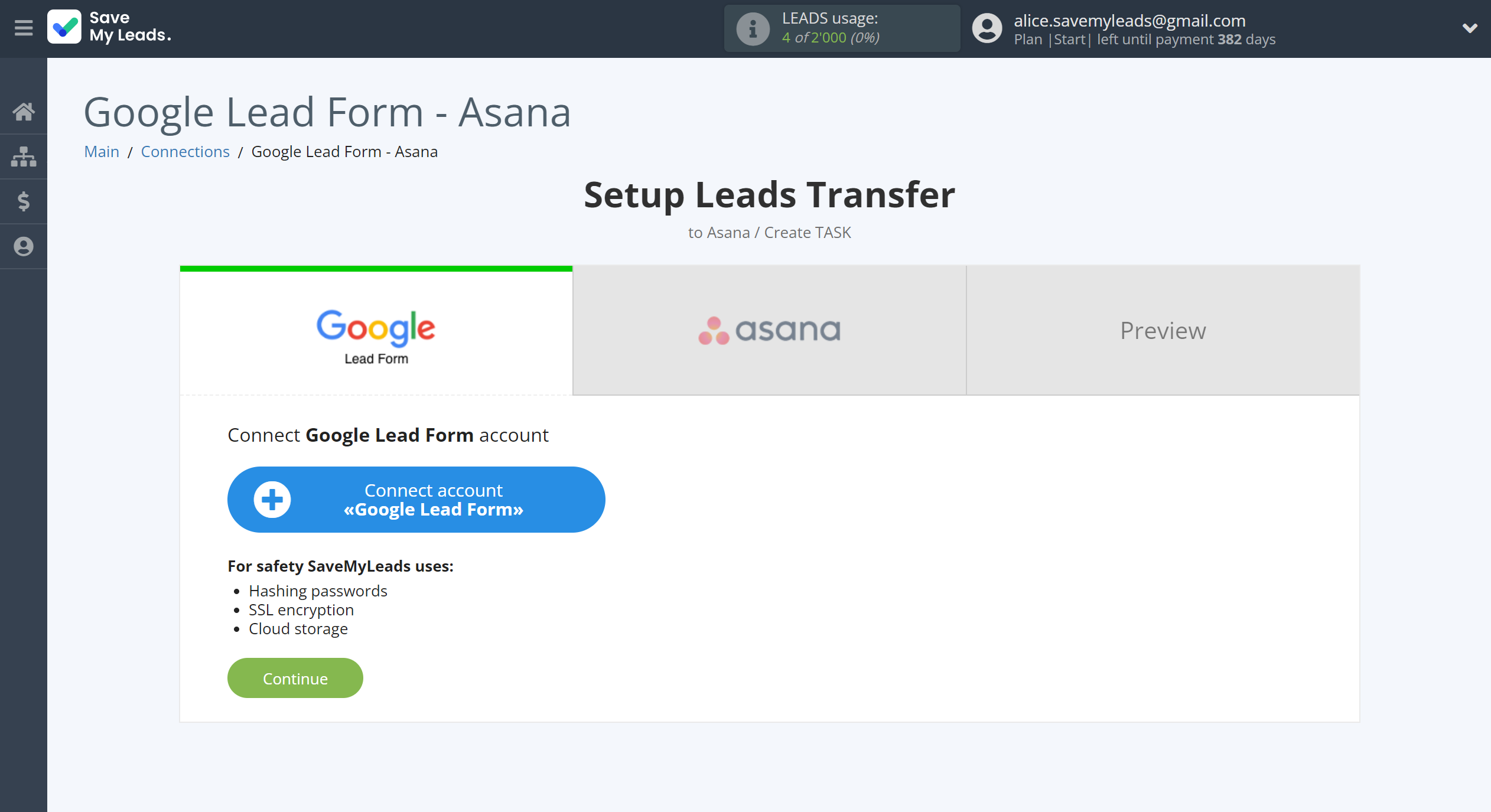Click the Preview tab
Image resolution: width=1491 pixels, height=812 pixels.
pos(1162,330)
